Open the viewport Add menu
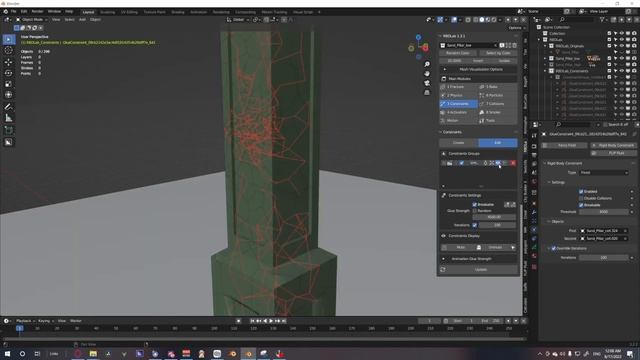This screenshot has width=640, height=360. pos(82,20)
